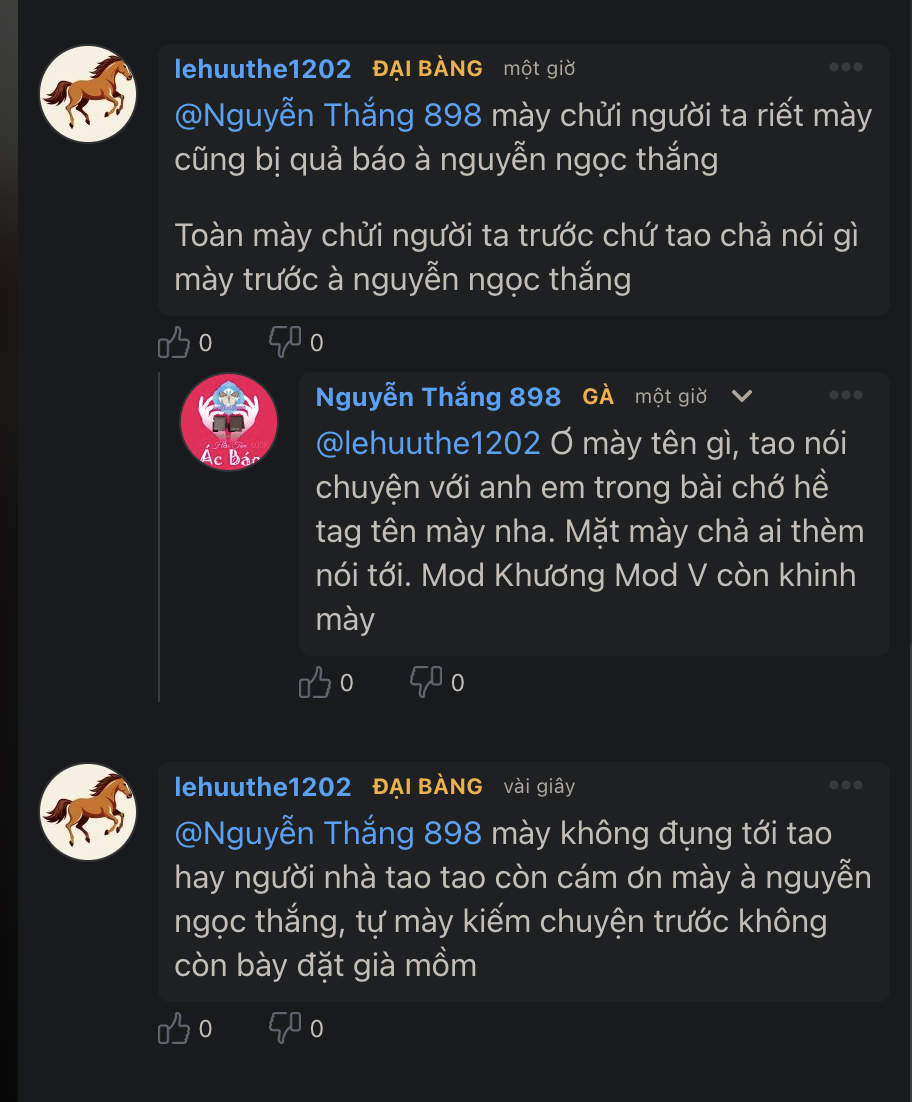View horse avatar of the first comment
Image resolution: width=912 pixels, height=1102 pixels.
[88, 94]
